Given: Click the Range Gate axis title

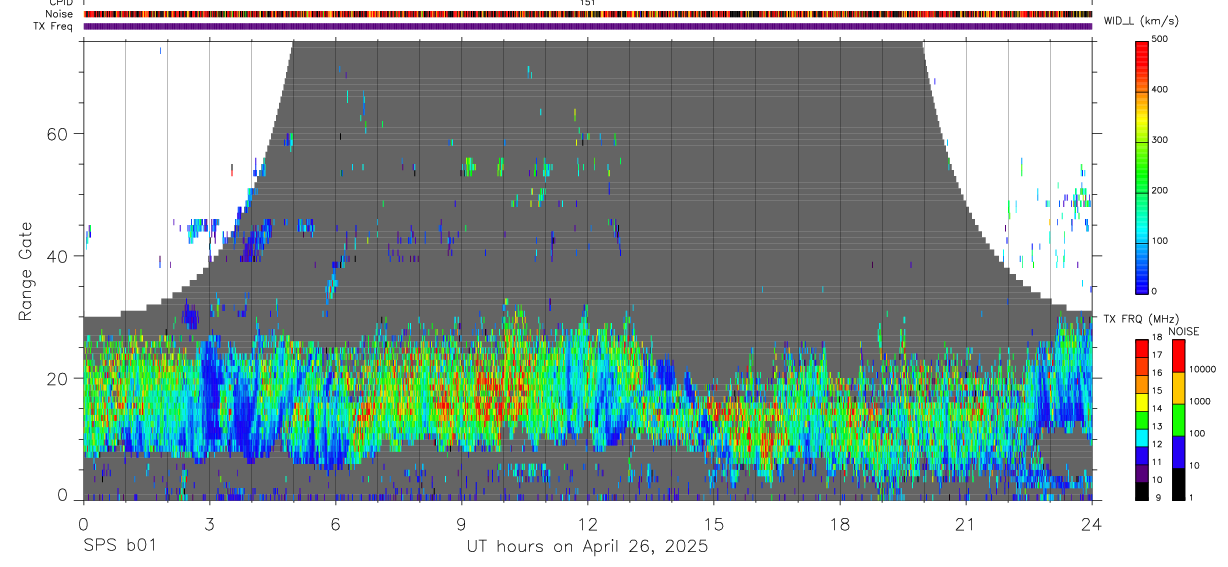Looking at the screenshot, I should click(25, 271).
